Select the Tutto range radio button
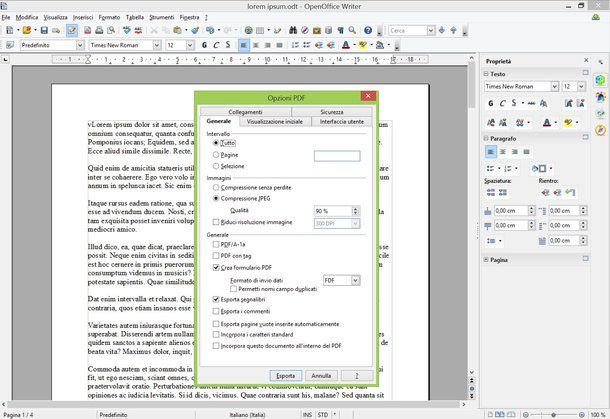Image resolution: width=610 pixels, height=419 pixels. 216,143
